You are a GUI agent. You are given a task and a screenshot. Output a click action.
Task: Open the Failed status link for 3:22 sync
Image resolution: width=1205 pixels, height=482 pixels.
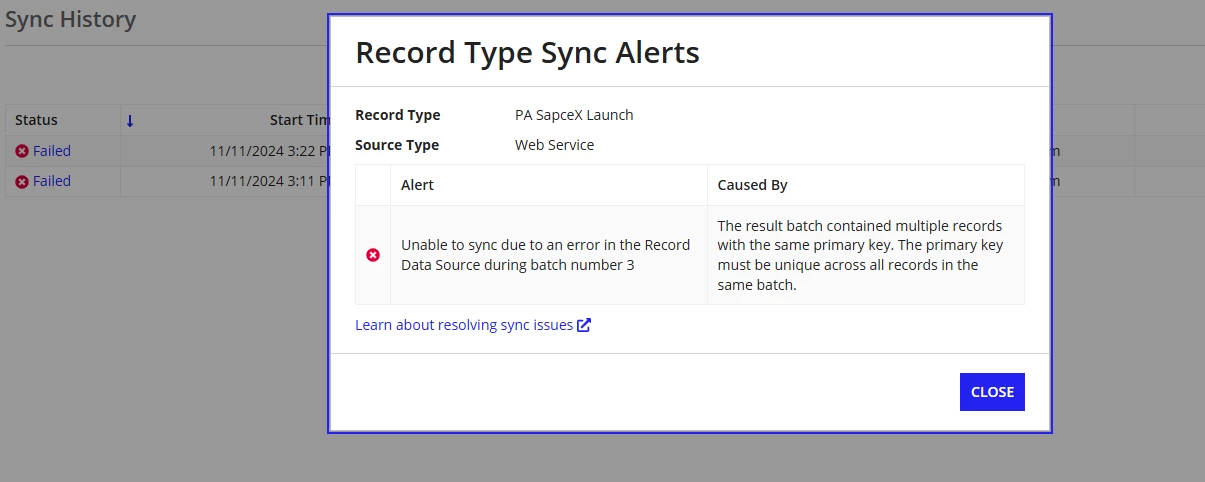pos(52,151)
